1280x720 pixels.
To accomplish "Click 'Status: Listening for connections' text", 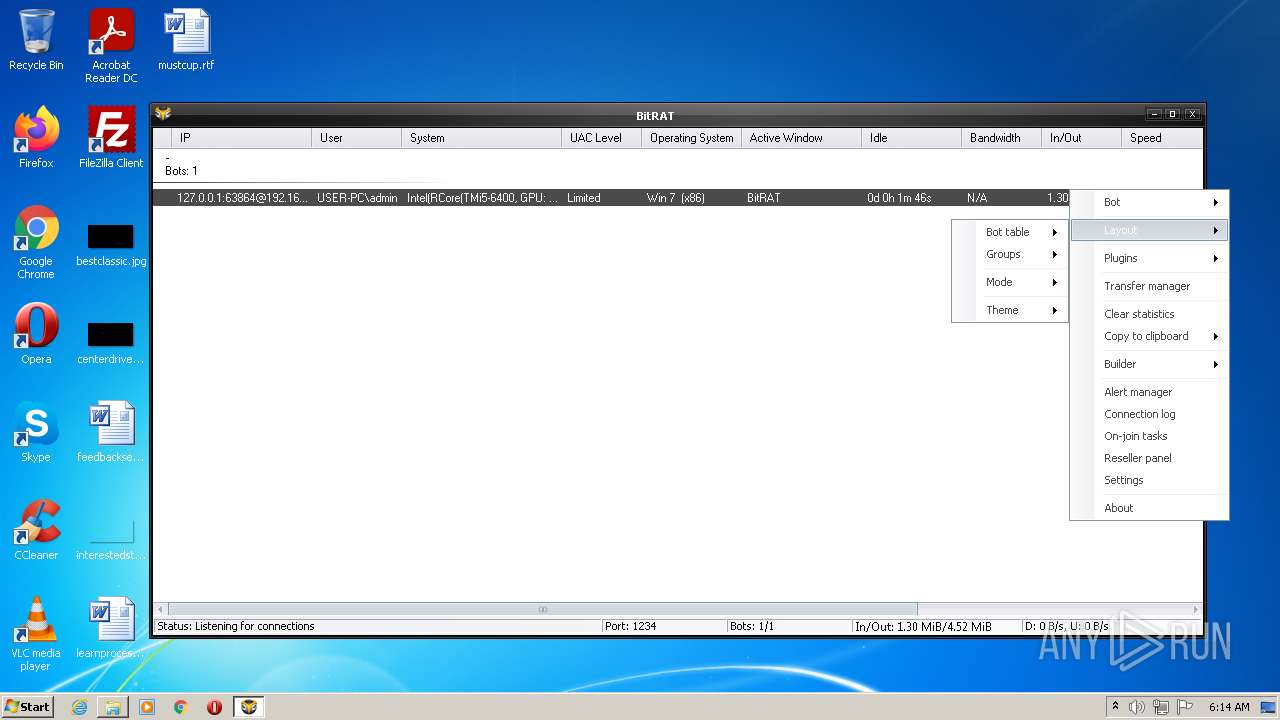I will point(236,626).
